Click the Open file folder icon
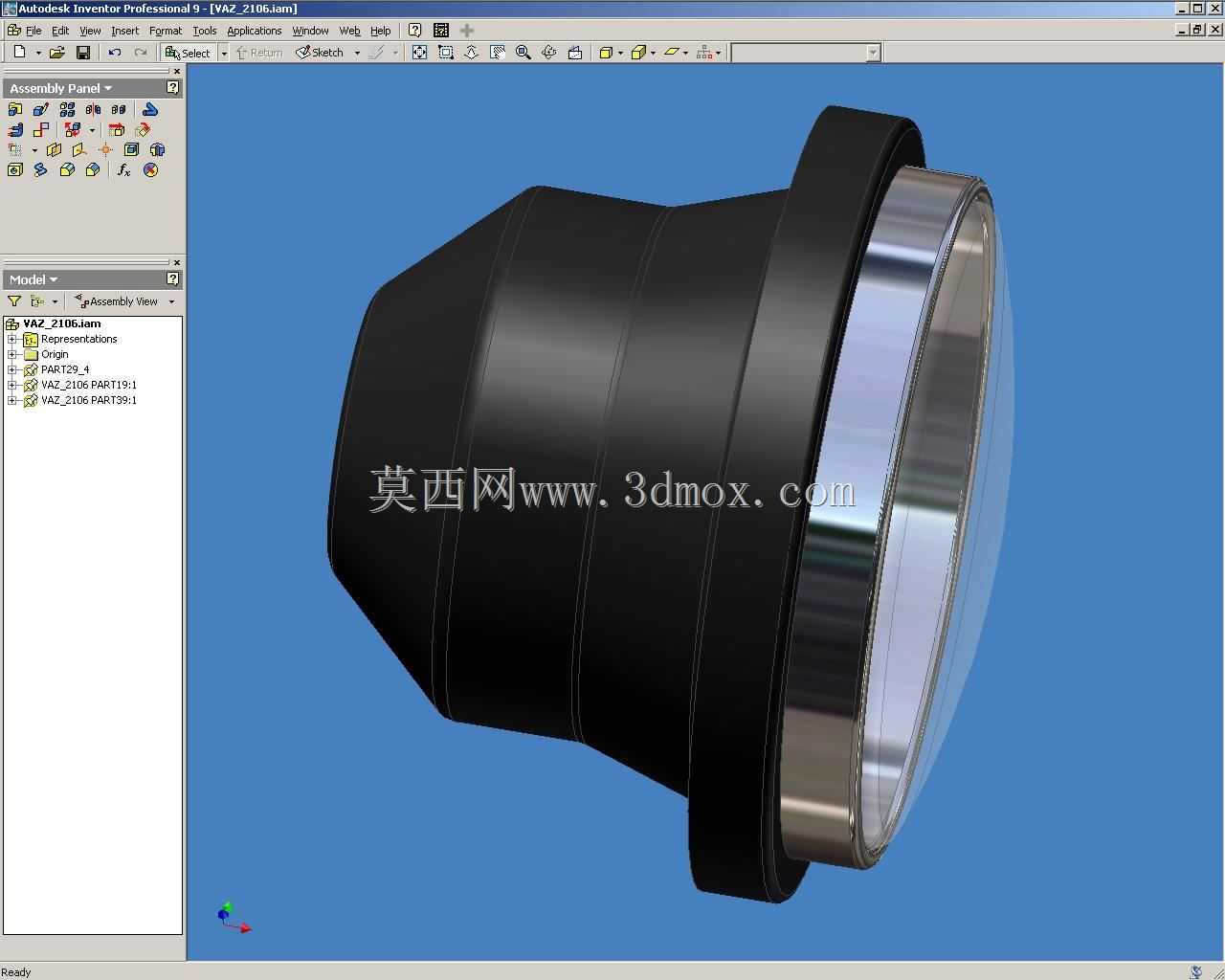1225x980 pixels. (57, 53)
